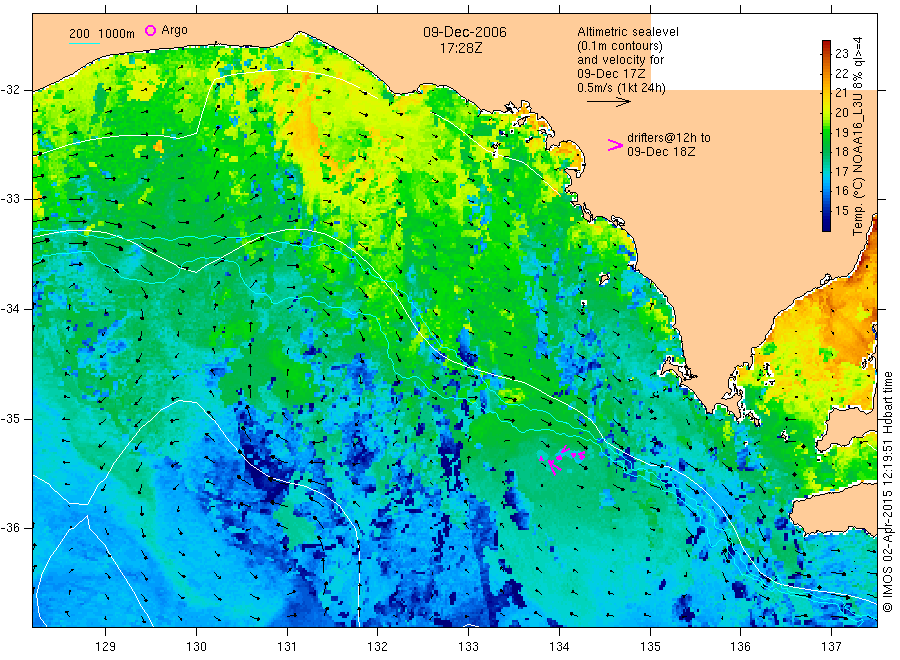900x660 pixels.
Task: Click the colorbar value 17
Action: 841,172
